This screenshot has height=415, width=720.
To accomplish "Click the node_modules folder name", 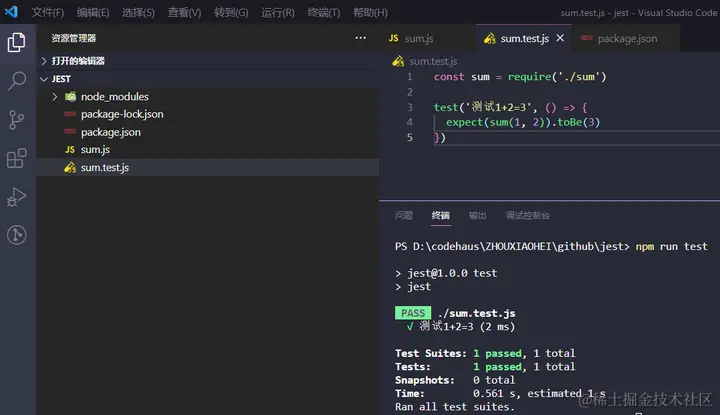I will (x=115, y=96).
